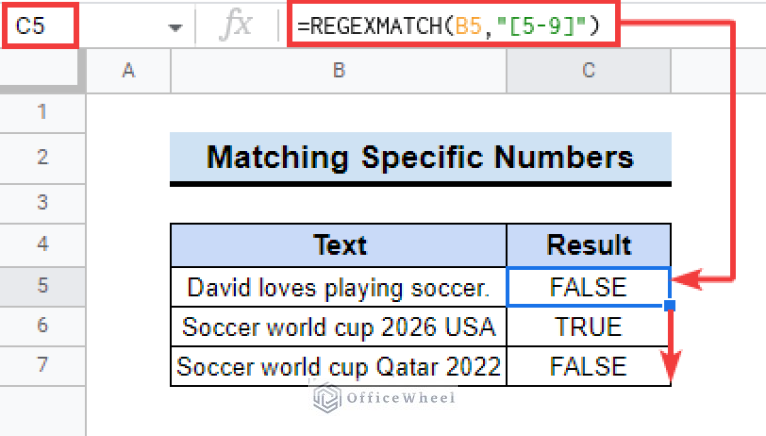Screen dimensions: 766x436
Task: Open the Name Box dropdown arrow
Action: coord(175,27)
